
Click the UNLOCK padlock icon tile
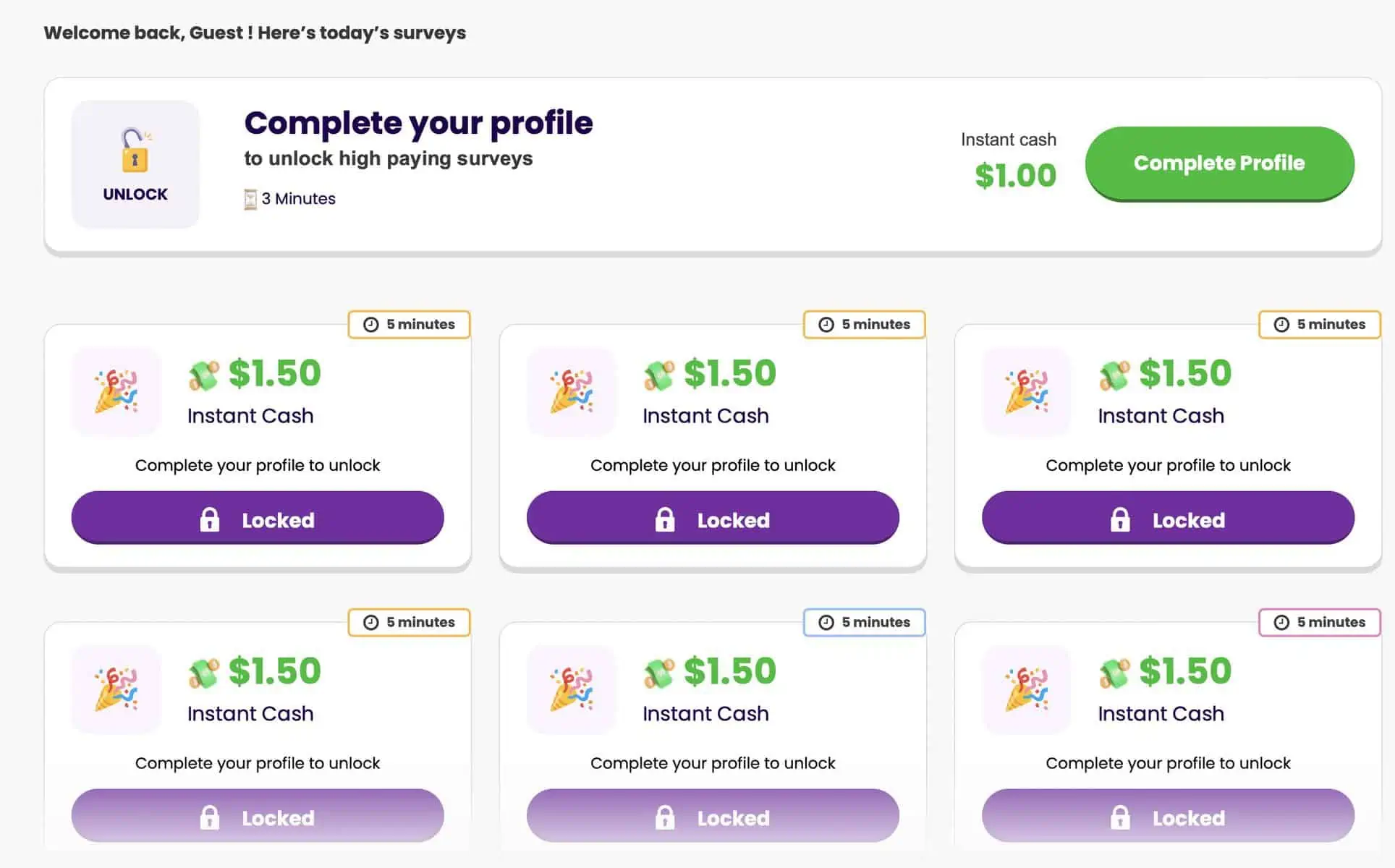[135, 164]
